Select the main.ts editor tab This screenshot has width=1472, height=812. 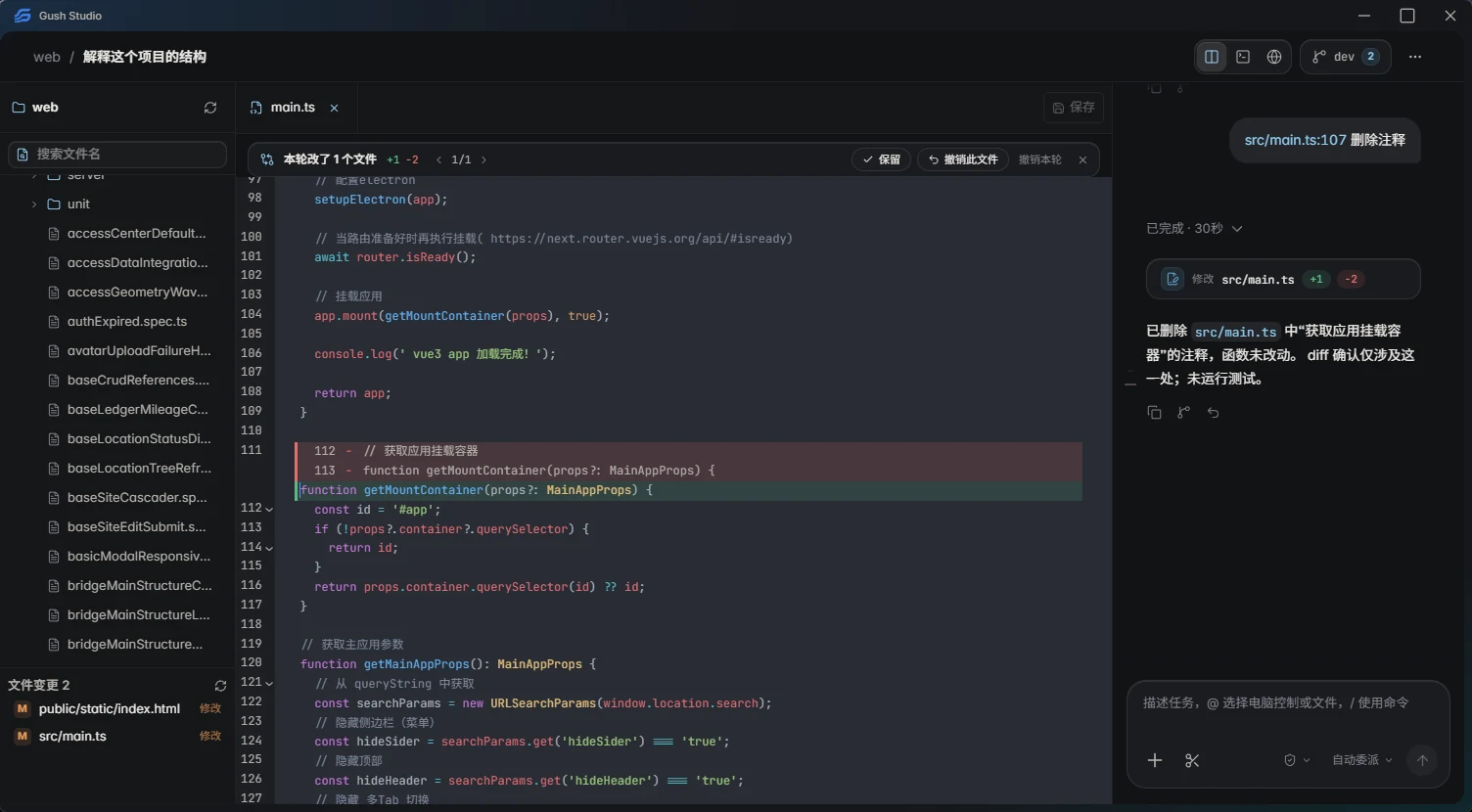293,108
